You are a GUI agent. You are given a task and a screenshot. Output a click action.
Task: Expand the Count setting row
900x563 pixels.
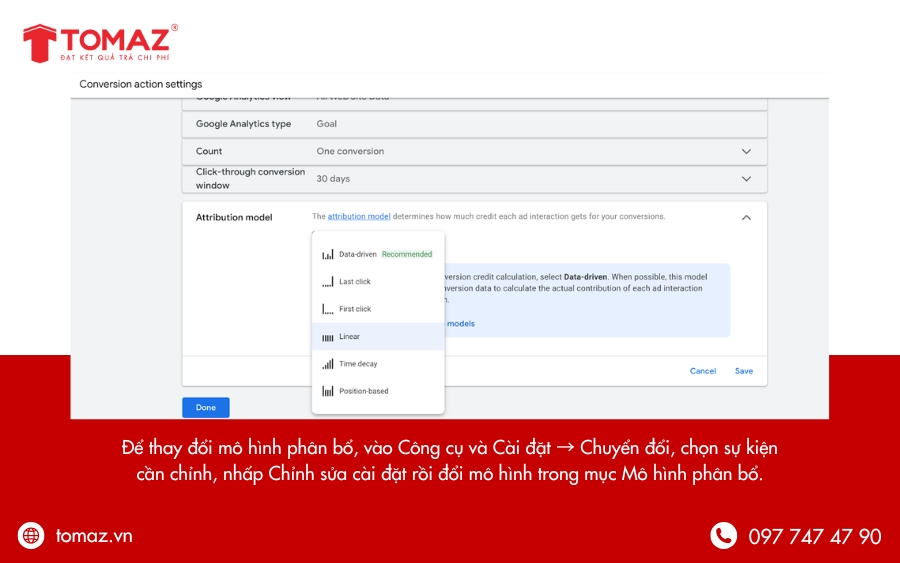[746, 151]
